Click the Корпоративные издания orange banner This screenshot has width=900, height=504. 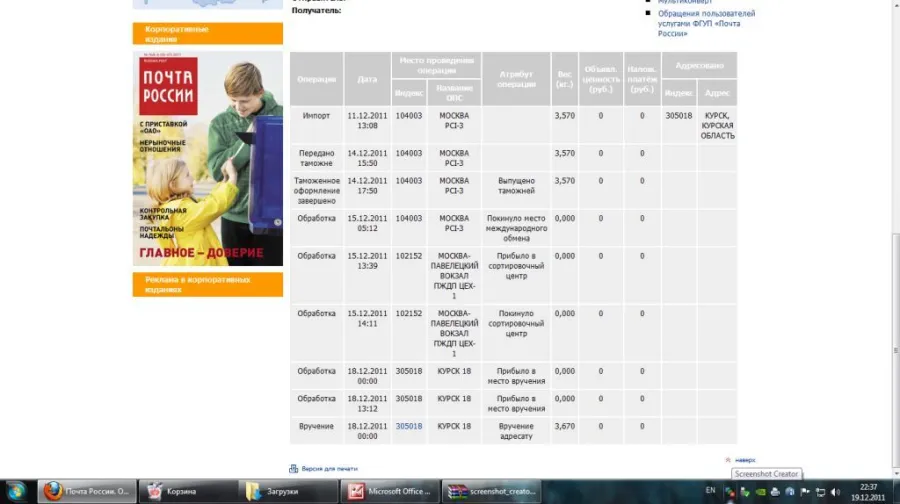[x=208, y=34]
